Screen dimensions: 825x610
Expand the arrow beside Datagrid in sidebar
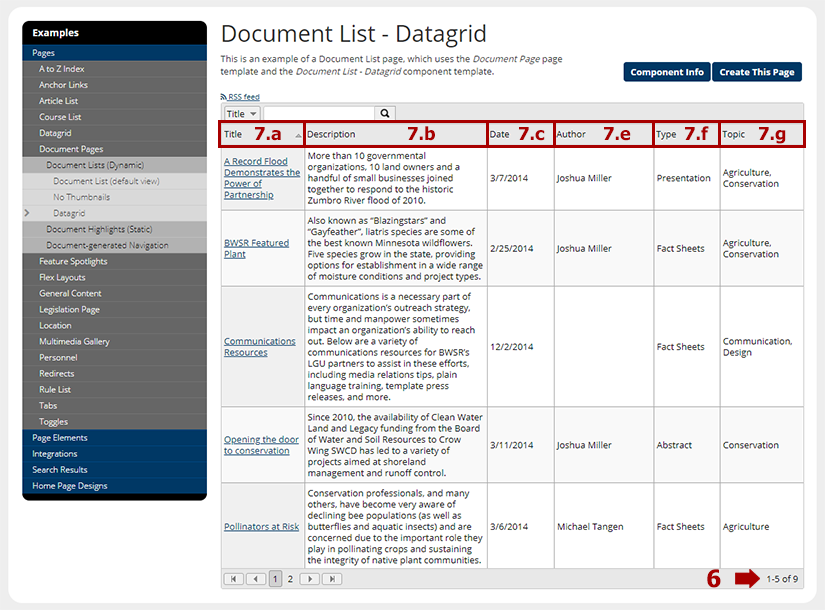pos(27,213)
